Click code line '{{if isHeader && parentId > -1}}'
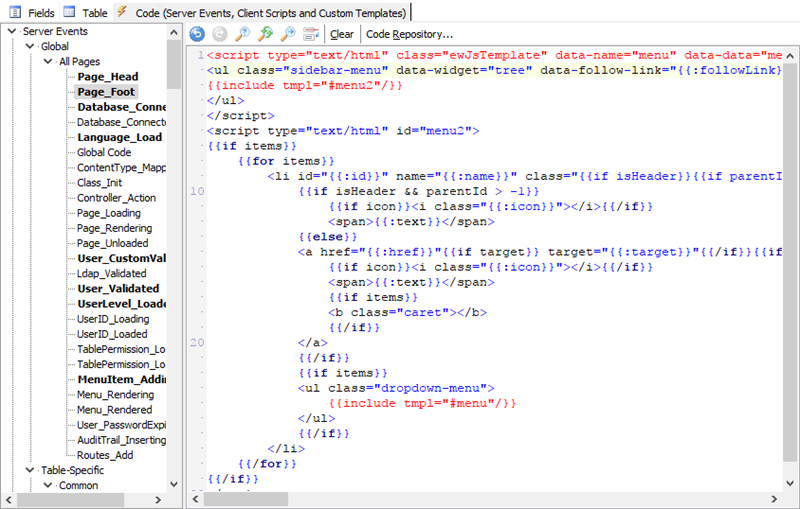The image size is (800, 509). tap(419, 191)
